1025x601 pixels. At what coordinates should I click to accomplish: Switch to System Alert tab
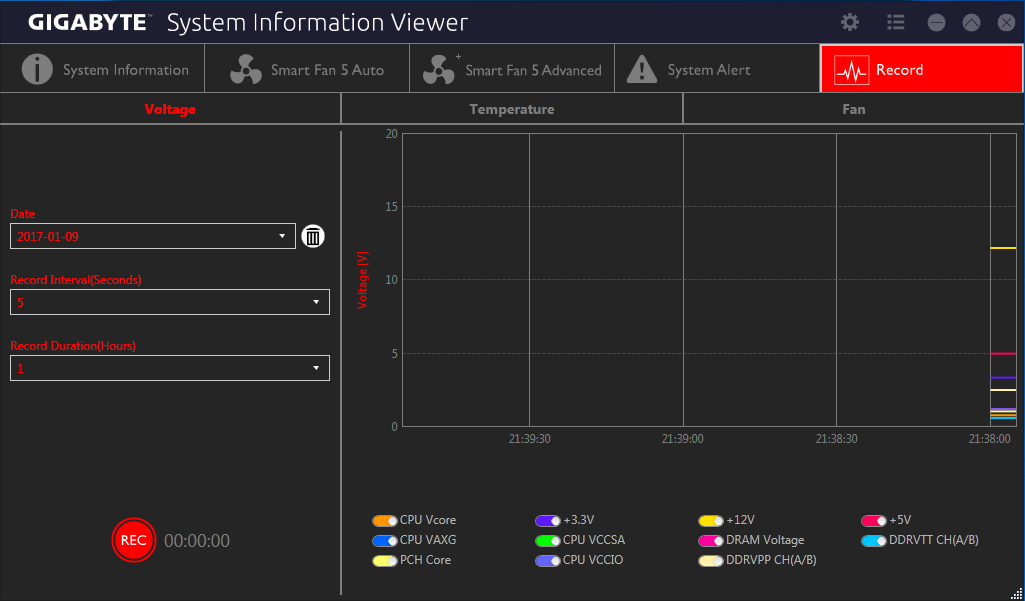(x=717, y=69)
